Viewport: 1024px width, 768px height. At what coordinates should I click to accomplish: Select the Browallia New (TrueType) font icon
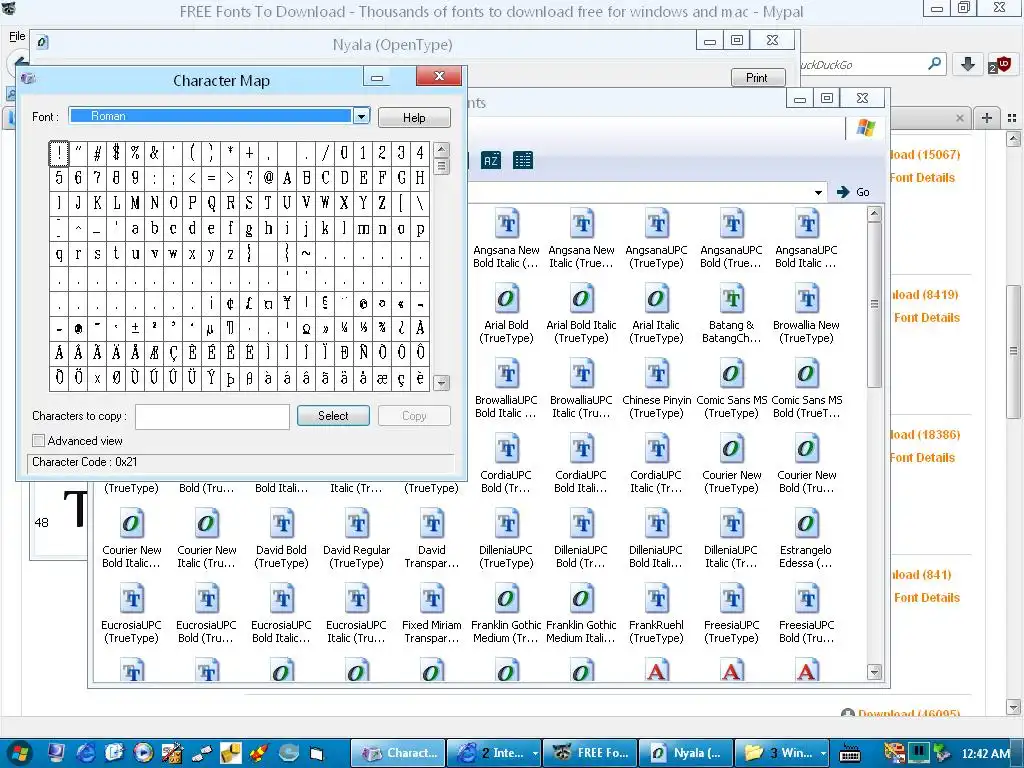point(807,299)
